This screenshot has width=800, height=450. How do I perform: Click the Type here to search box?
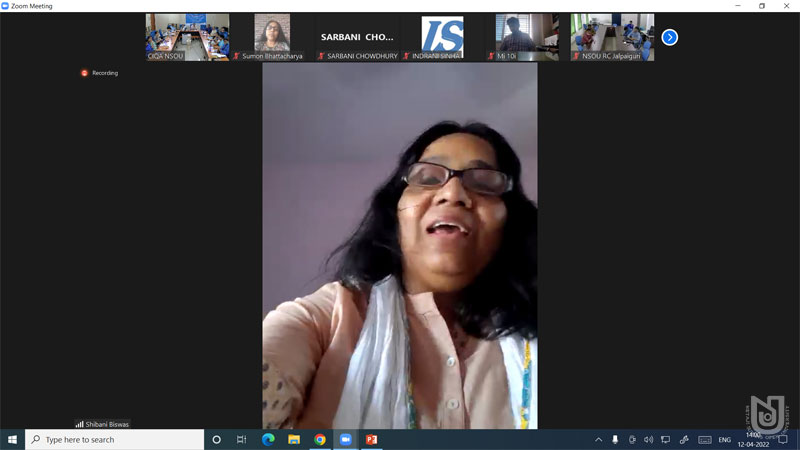point(114,439)
